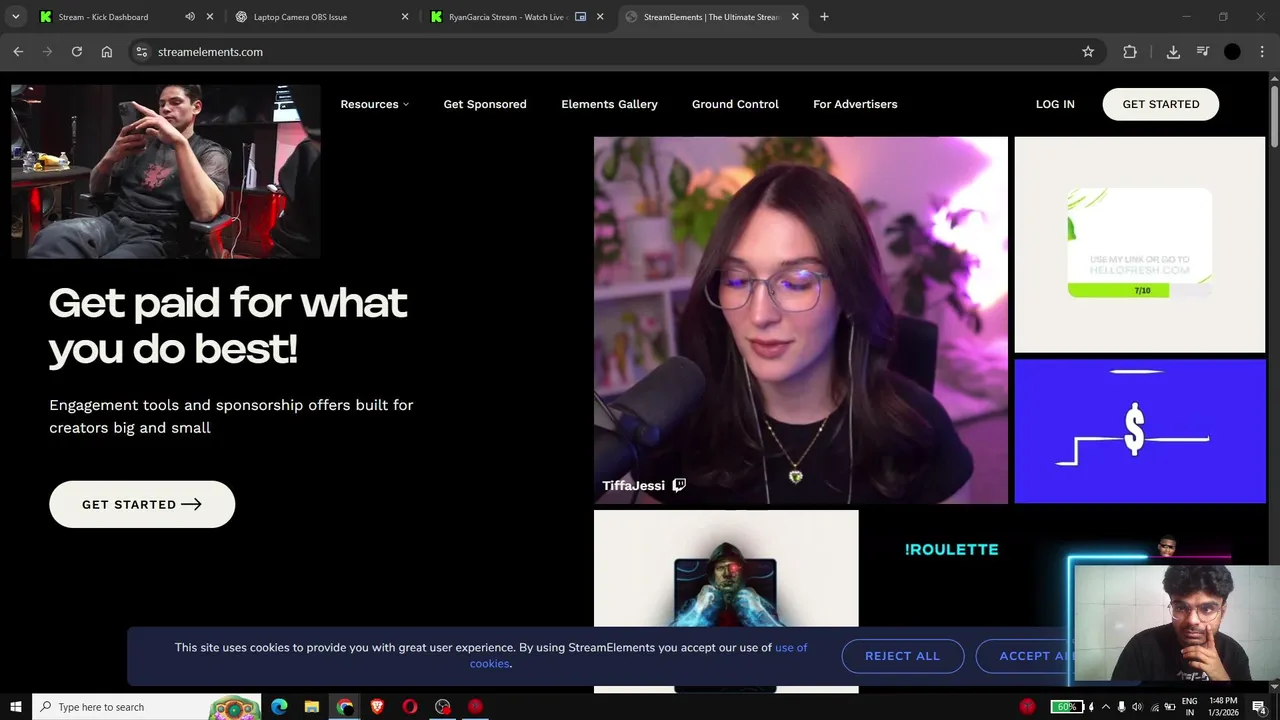Open OBS Studio from the taskbar
Viewport: 1280px width, 720px height.
coord(443,707)
